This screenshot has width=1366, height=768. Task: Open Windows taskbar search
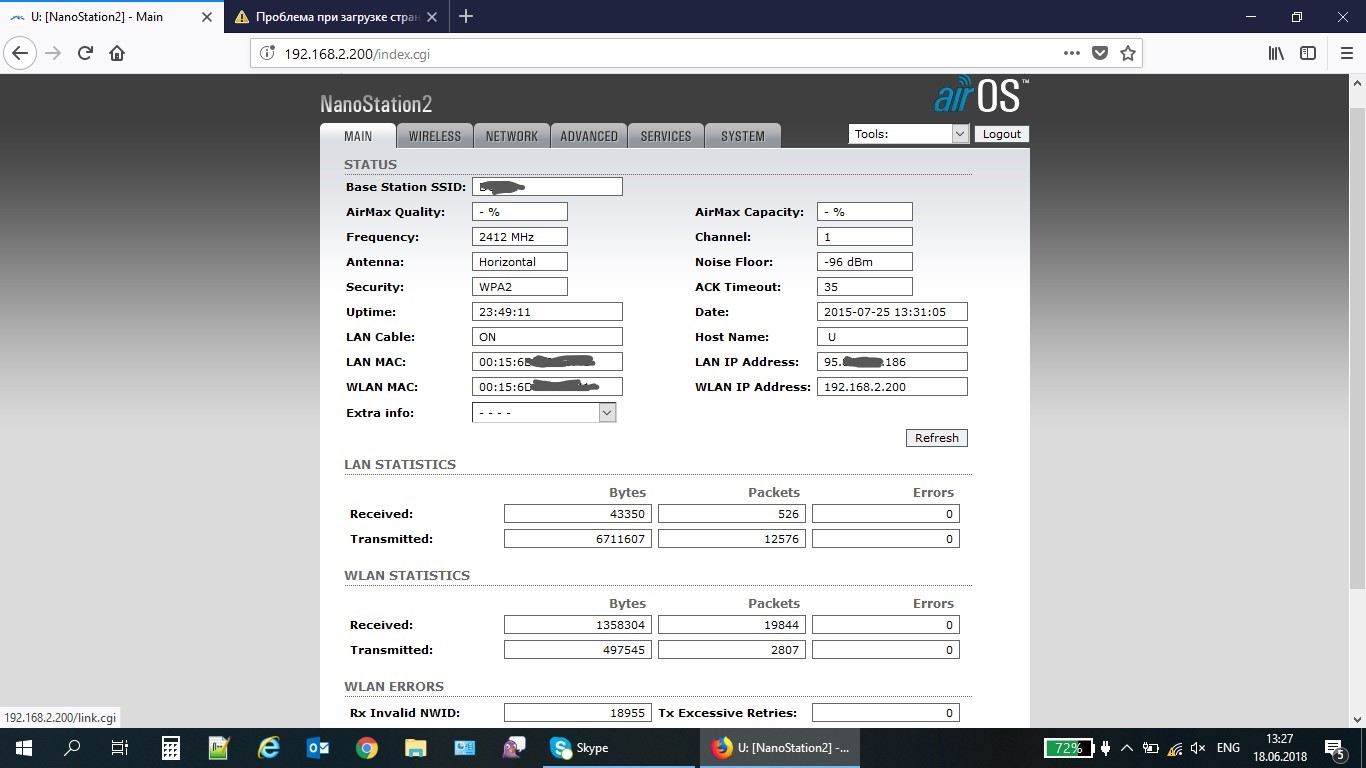point(72,747)
